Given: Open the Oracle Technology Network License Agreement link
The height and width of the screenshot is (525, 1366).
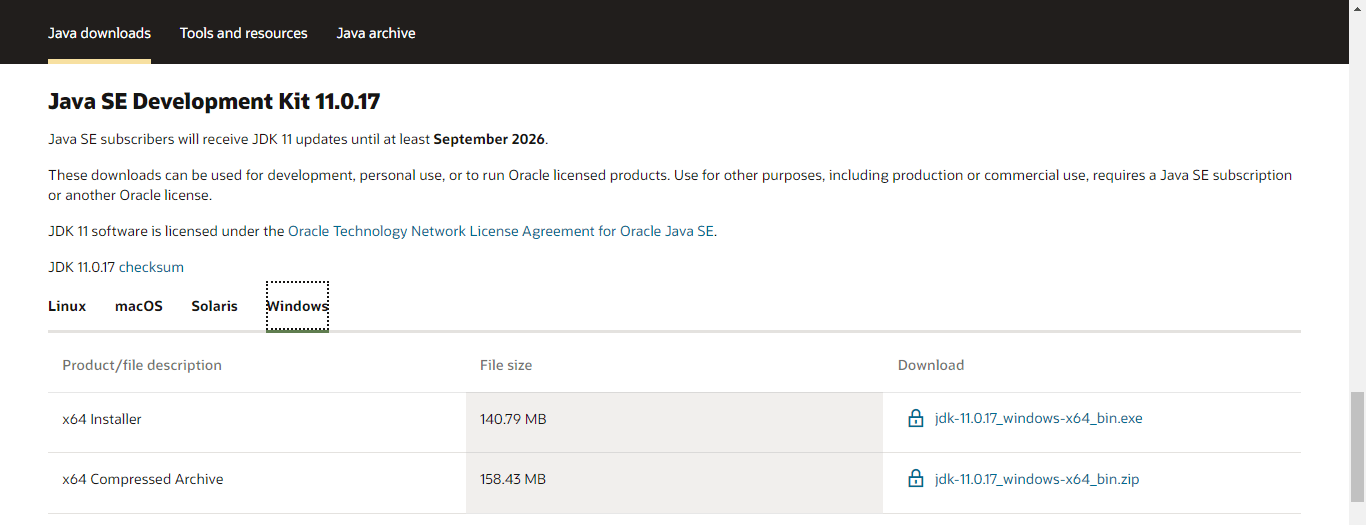Looking at the screenshot, I should (501, 231).
